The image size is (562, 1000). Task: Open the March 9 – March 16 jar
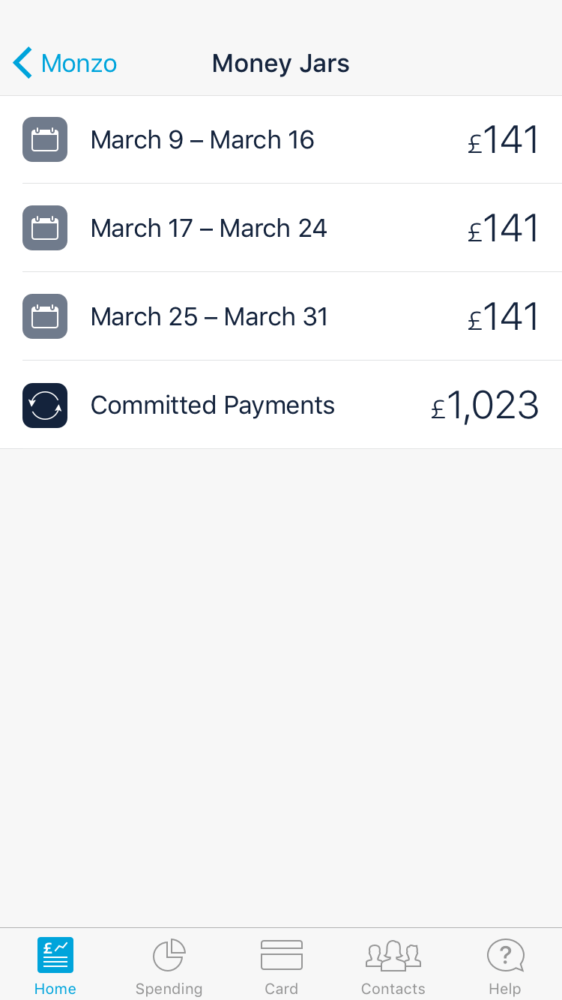[x=281, y=140]
